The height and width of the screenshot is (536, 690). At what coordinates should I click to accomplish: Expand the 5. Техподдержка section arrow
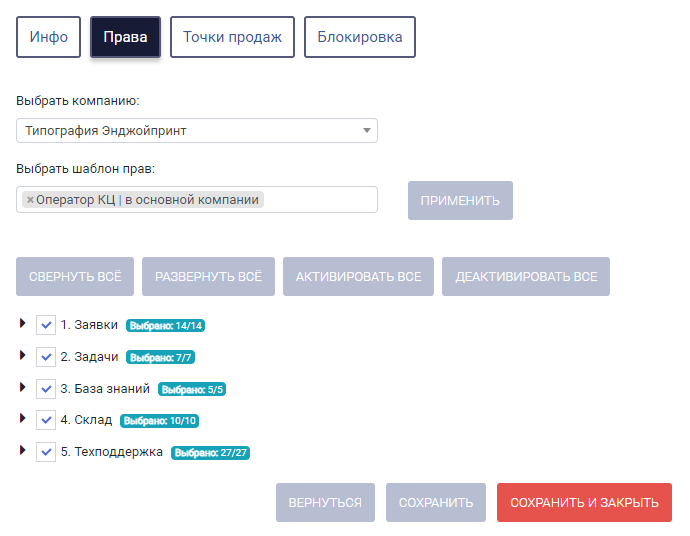pos(22,450)
